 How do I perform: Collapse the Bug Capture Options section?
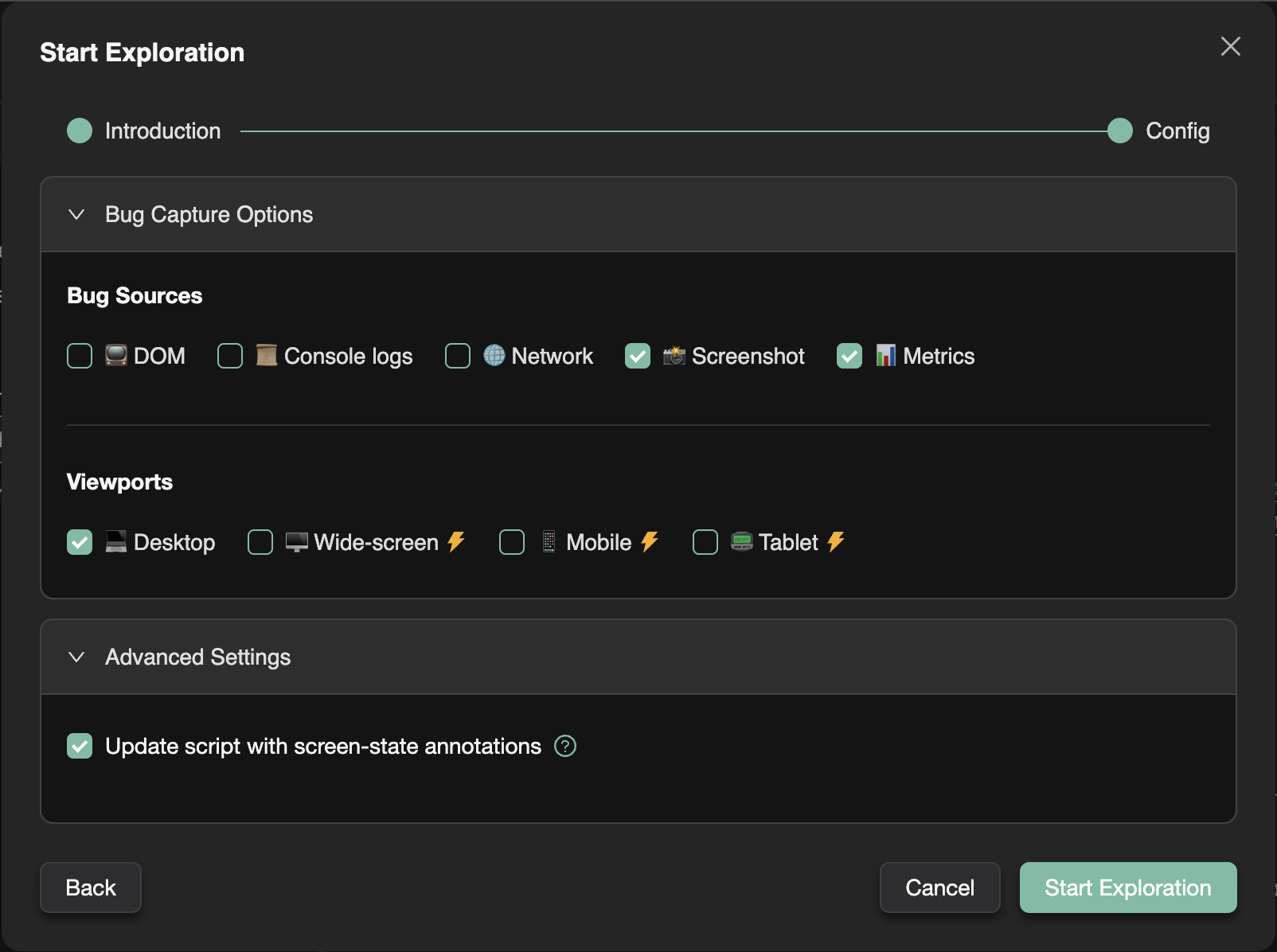(x=77, y=215)
